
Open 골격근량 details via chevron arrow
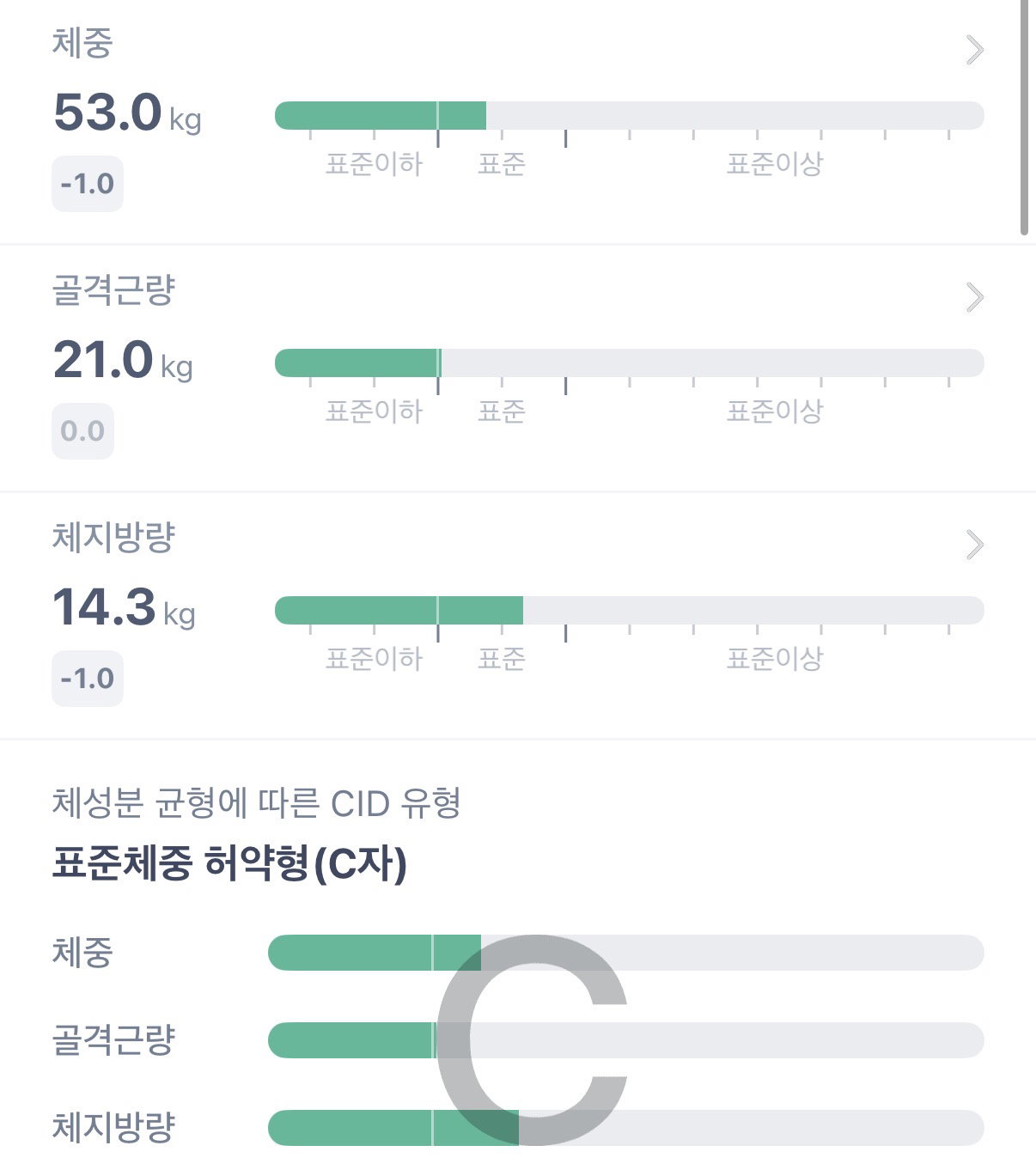coord(974,298)
